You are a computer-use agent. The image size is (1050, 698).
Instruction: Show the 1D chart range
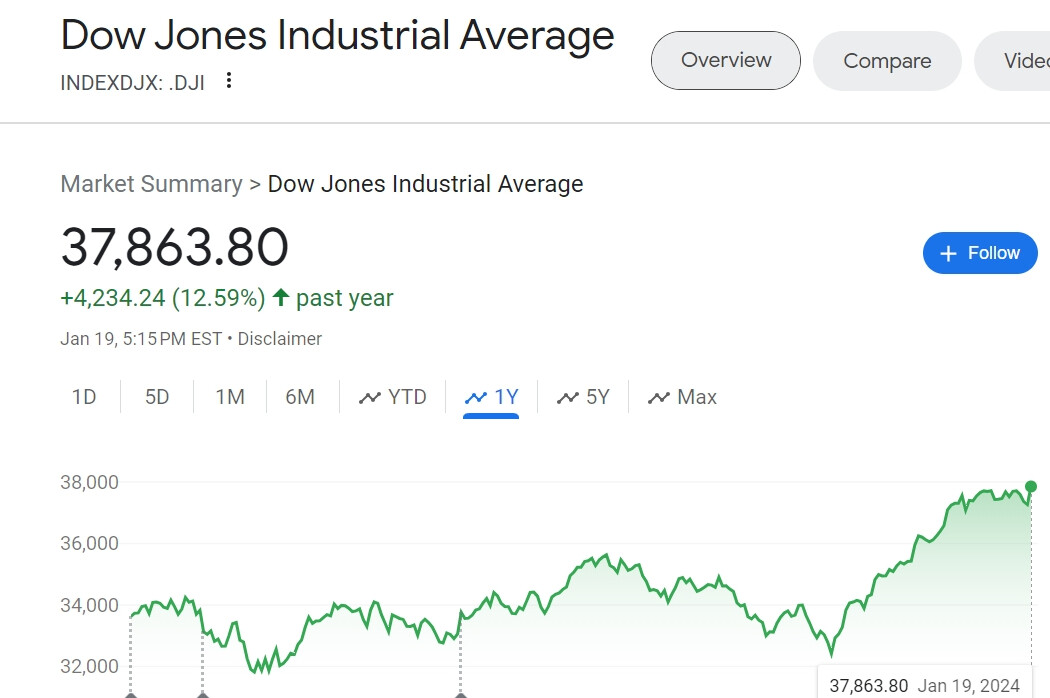[x=84, y=397]
